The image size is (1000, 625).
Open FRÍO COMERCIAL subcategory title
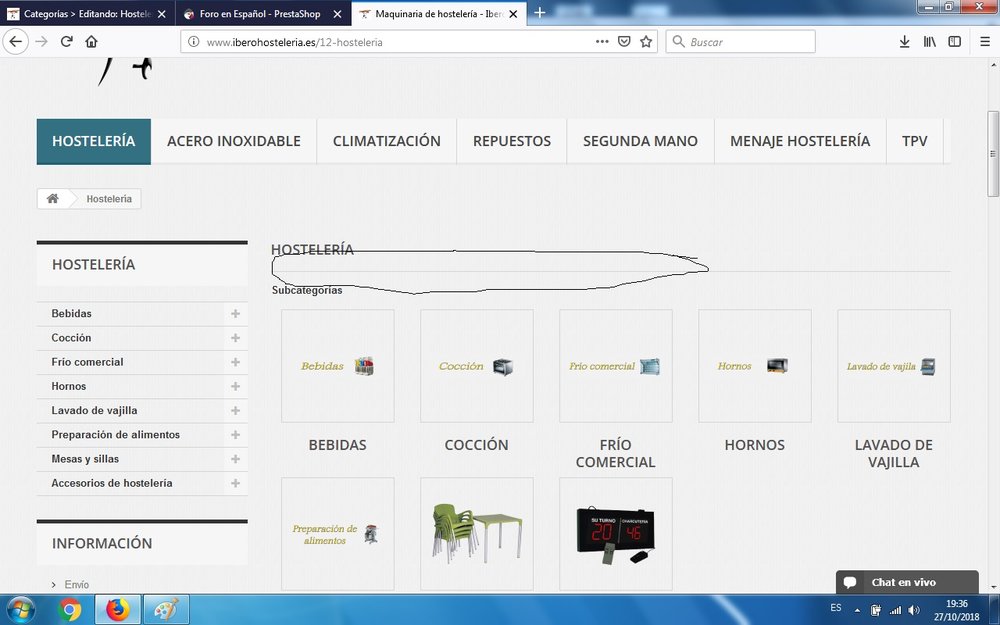pos(615,453)
